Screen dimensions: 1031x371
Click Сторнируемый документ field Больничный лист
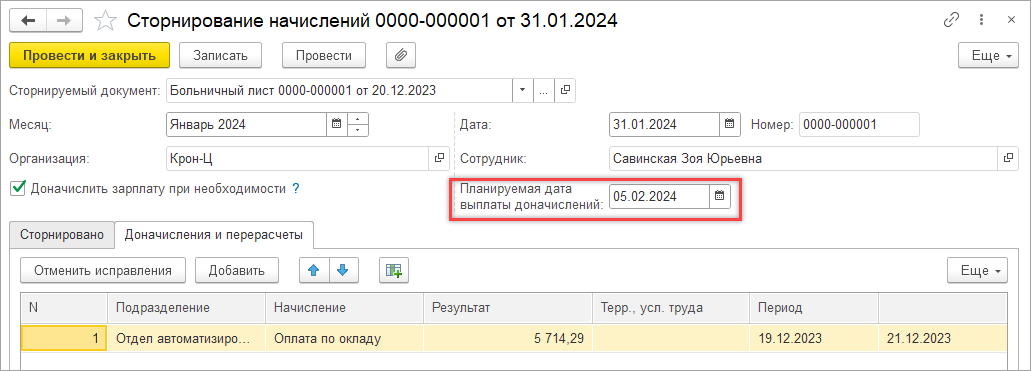[339, 91]
